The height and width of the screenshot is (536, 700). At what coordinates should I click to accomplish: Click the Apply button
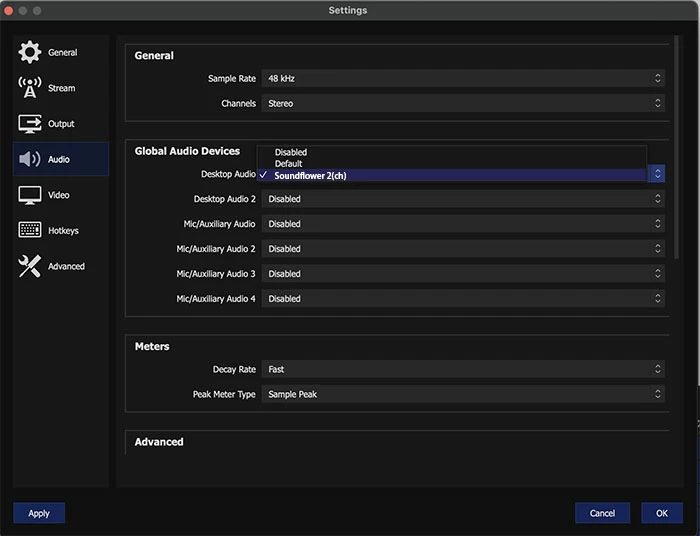[x=39, y=513]
